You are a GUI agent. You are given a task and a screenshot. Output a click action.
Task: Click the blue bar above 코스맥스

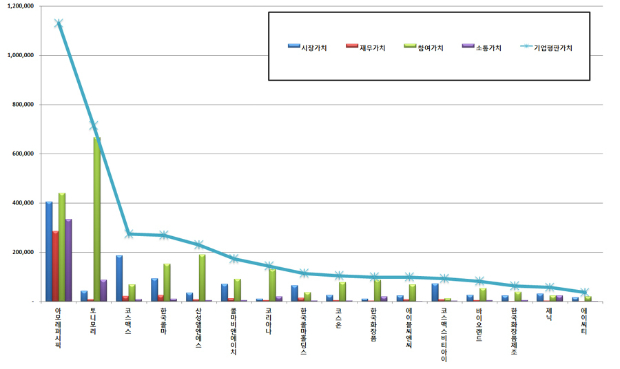119,278
